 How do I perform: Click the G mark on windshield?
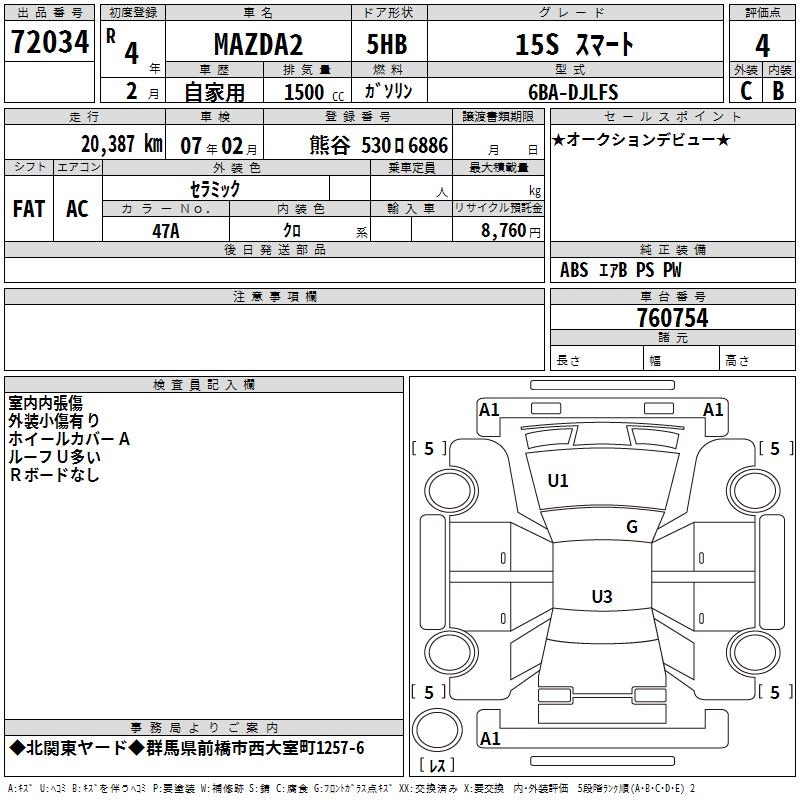click(632, 527)
